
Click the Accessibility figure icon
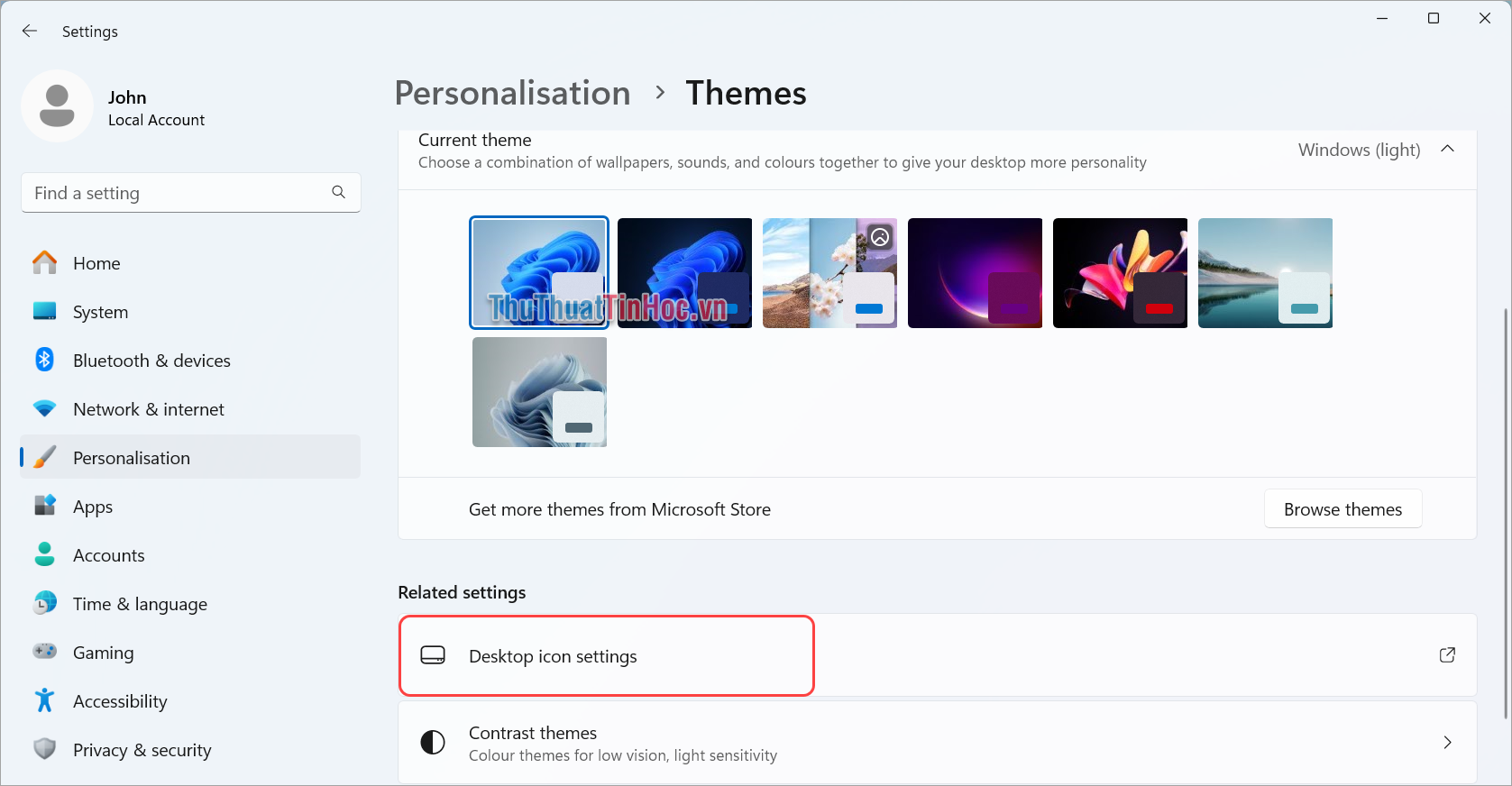tap(44, 700)
